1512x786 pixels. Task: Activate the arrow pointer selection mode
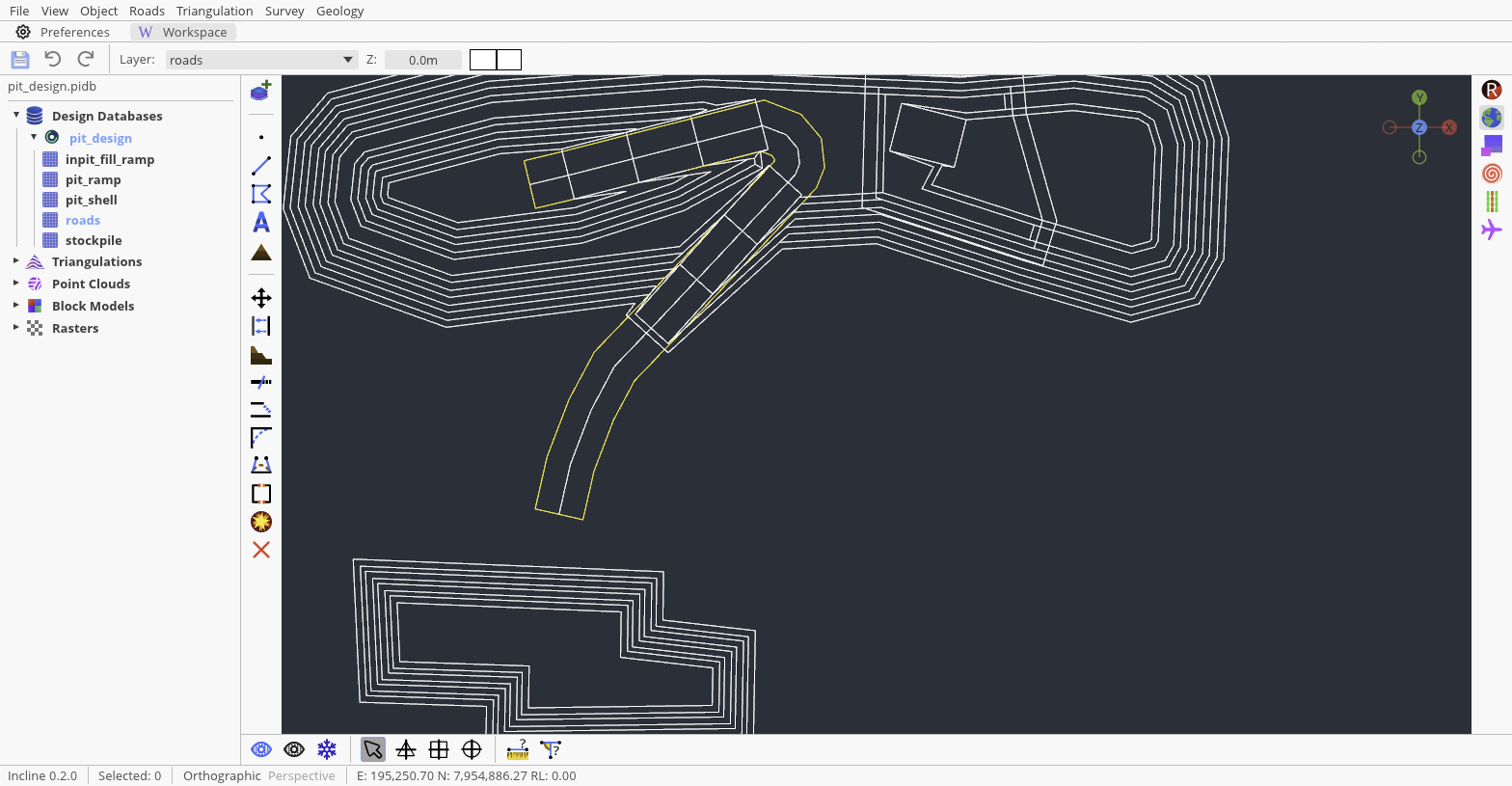tap(373, 749)
